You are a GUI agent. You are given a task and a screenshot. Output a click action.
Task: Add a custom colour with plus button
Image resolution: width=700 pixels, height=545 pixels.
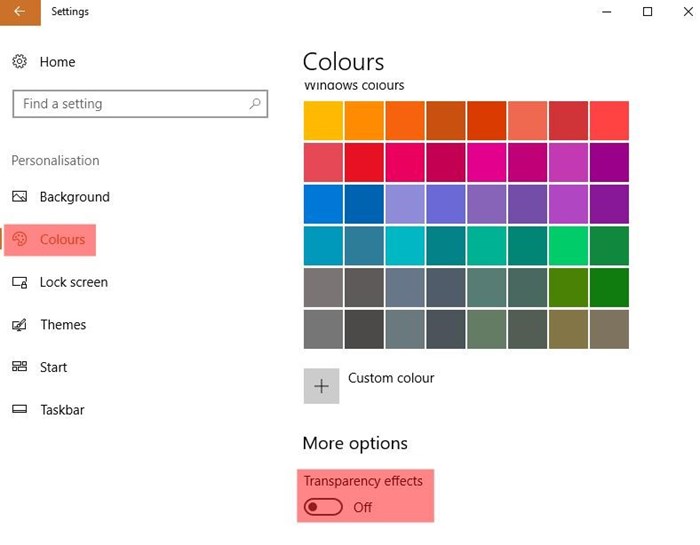(x=321, y=386)
